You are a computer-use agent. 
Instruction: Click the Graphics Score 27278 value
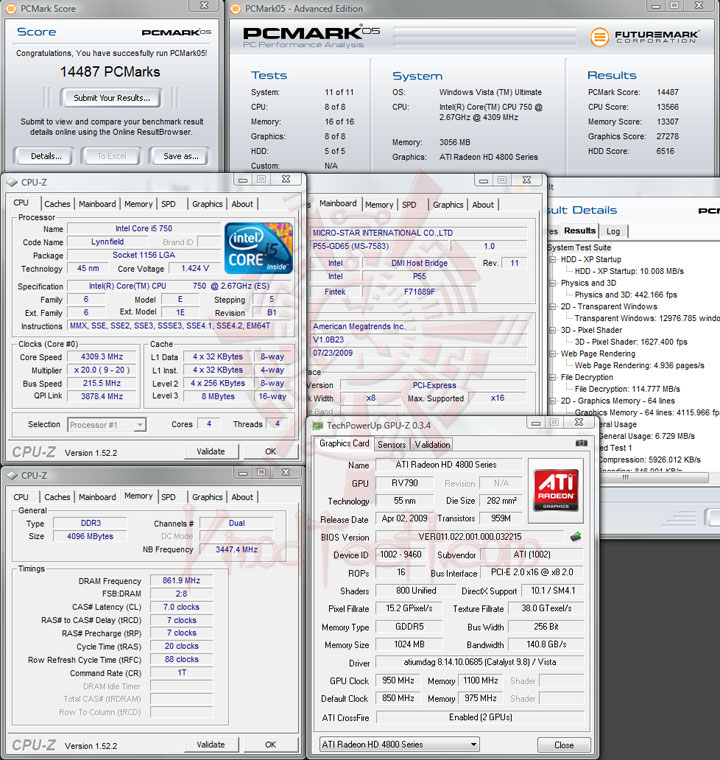pyautogui.click(x=668, y=137)
